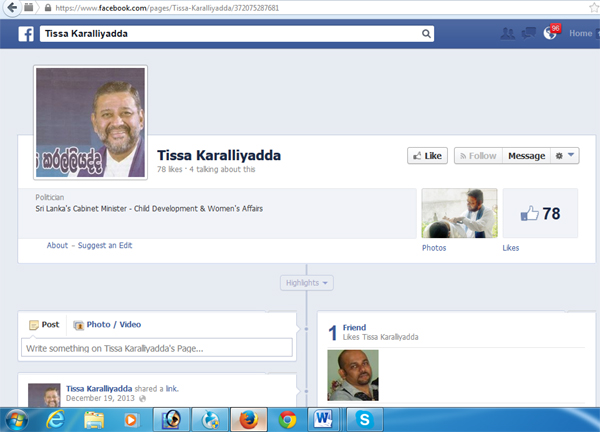Click the Tissa Karalliyadda page title
This screenshot has width=600, height=432.
219,155
